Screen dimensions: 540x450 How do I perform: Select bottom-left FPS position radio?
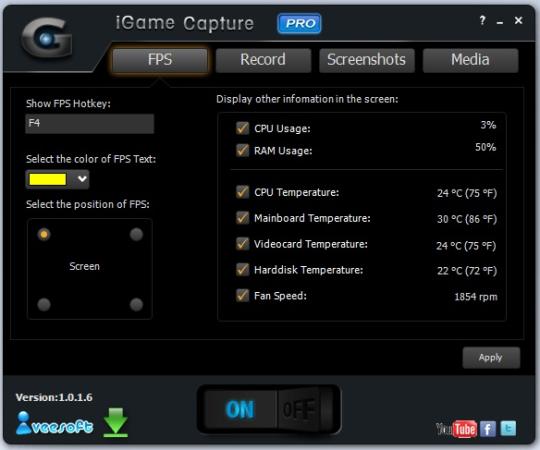(x=44, y=304)
